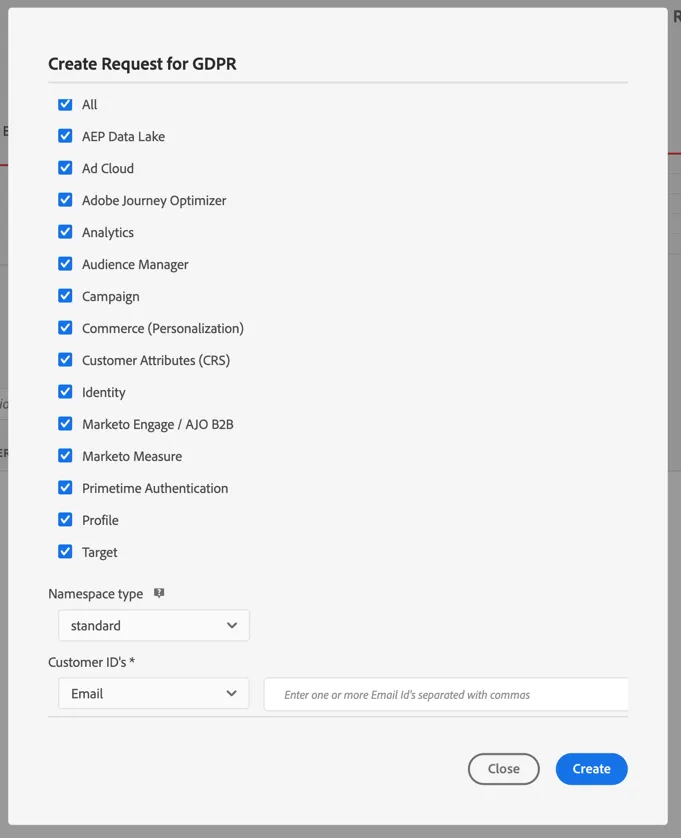
Task: Uncheck Audience Manager option
Action: [65, 264]
